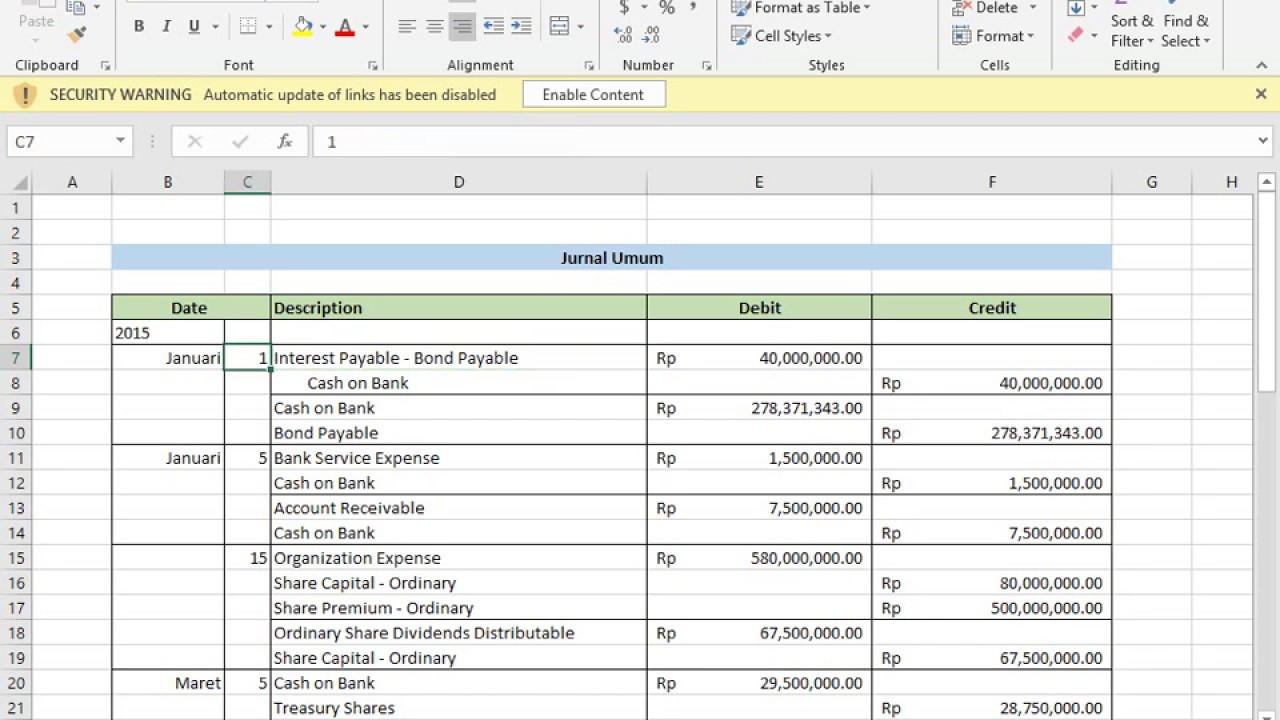Click the Merge & Center icon
1280x720 pixels.
pos(559,27)
